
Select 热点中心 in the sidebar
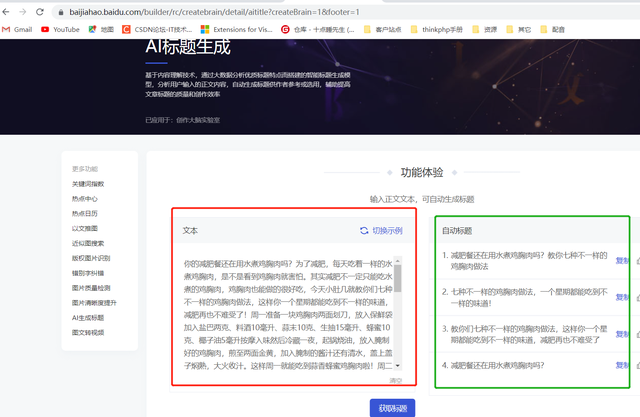(85, 199)
